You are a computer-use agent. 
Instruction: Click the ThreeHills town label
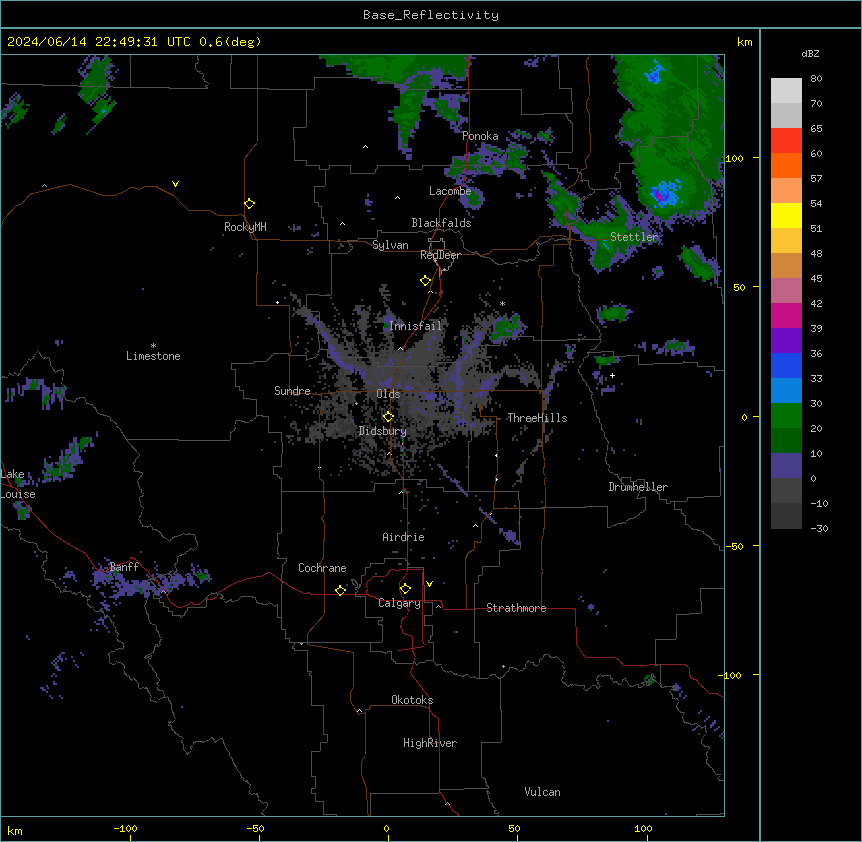click(537, 418)
